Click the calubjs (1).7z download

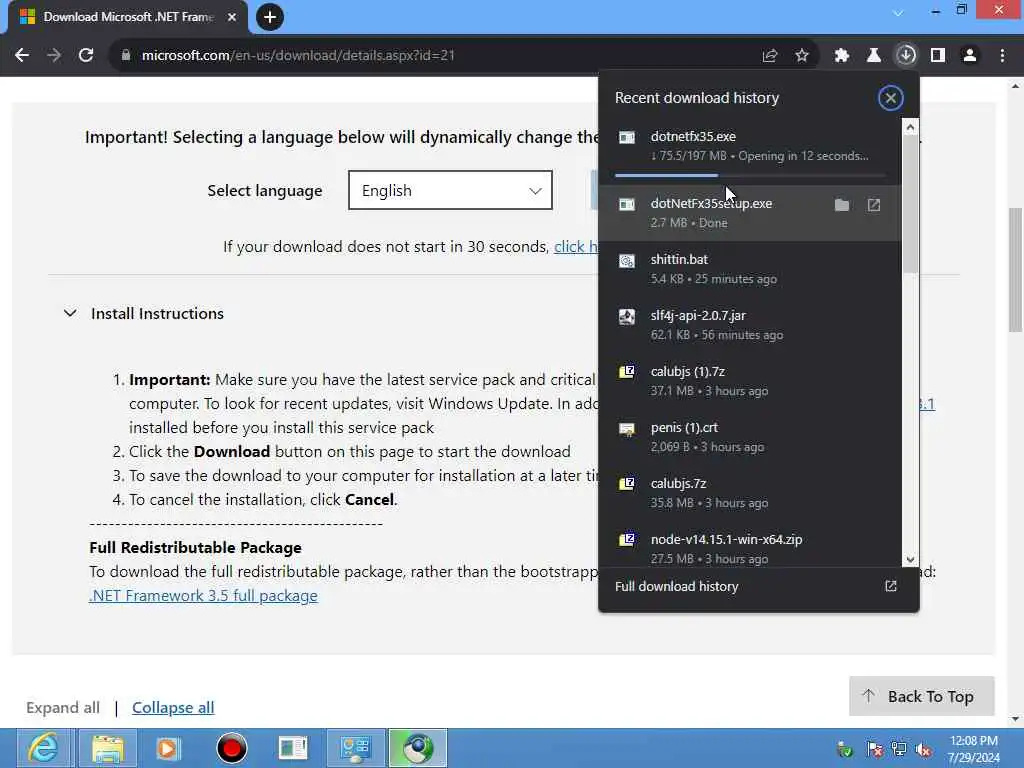point(750,381)
